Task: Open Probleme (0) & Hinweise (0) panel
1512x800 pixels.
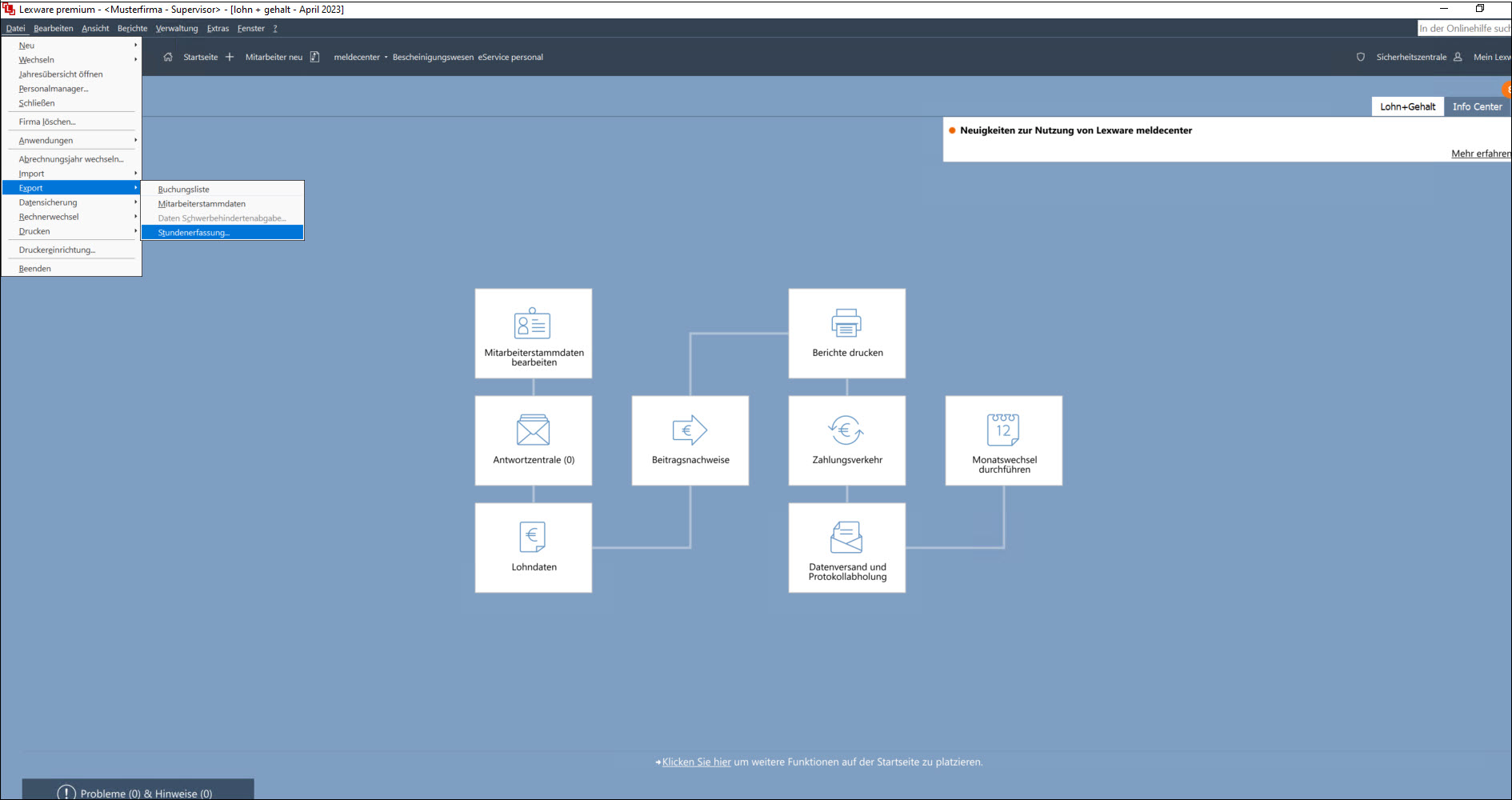Action: (x=138, y=790)
